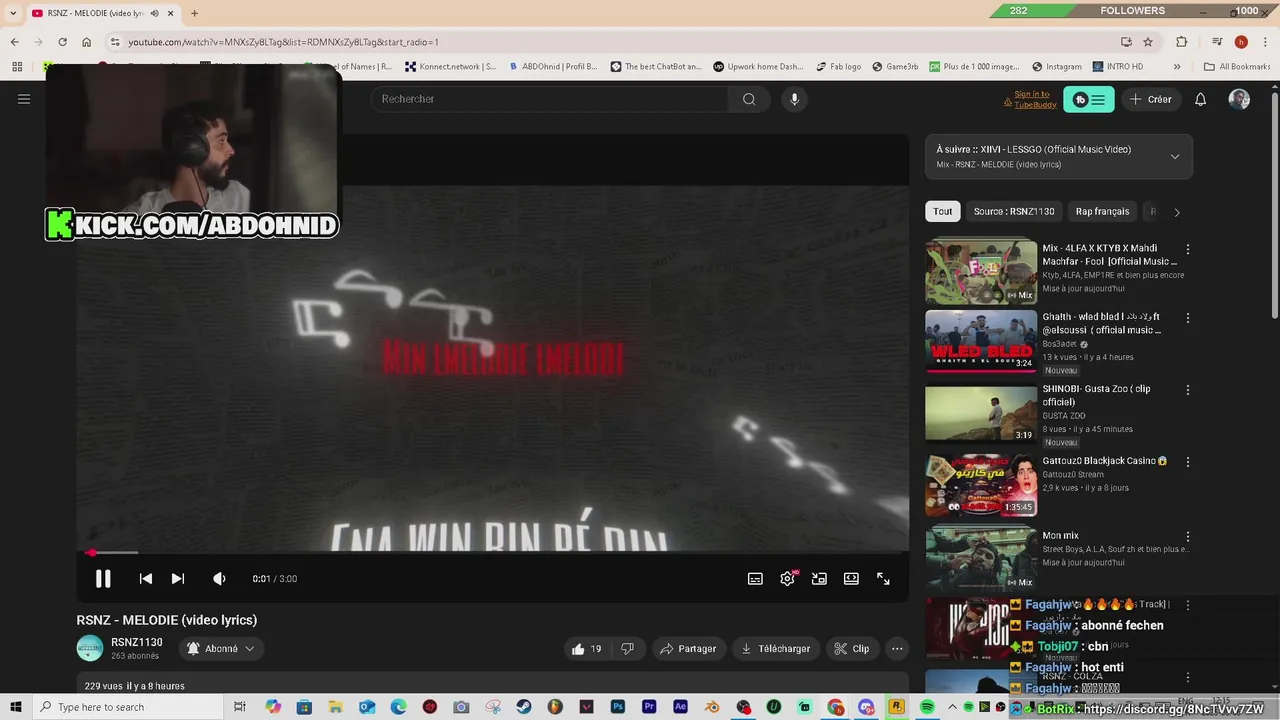Image resolution: width=1280 pixels, height=720 pixels.
Task: Bookmark this page with star icon
Action: tap(1148, 42)
